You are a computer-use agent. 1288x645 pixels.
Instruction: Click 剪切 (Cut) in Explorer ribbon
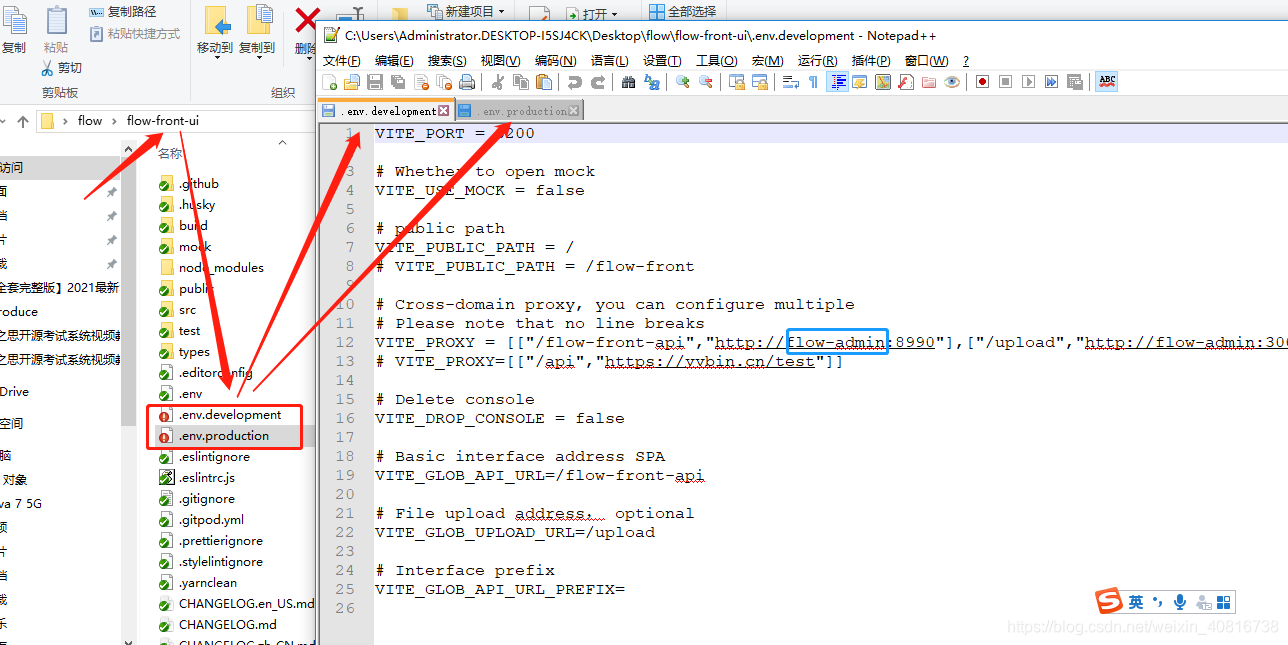click(x=61, y=68)
